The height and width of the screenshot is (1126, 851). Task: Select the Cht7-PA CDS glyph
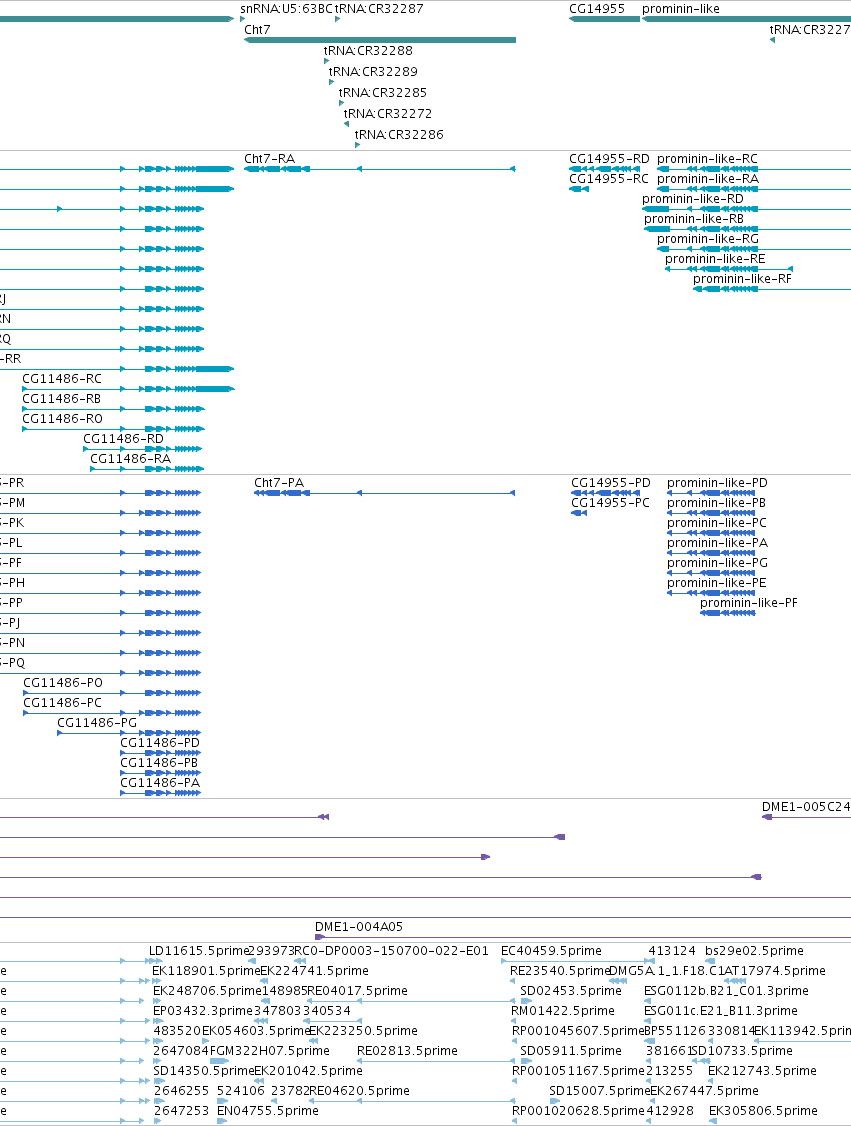coord(384,493)
